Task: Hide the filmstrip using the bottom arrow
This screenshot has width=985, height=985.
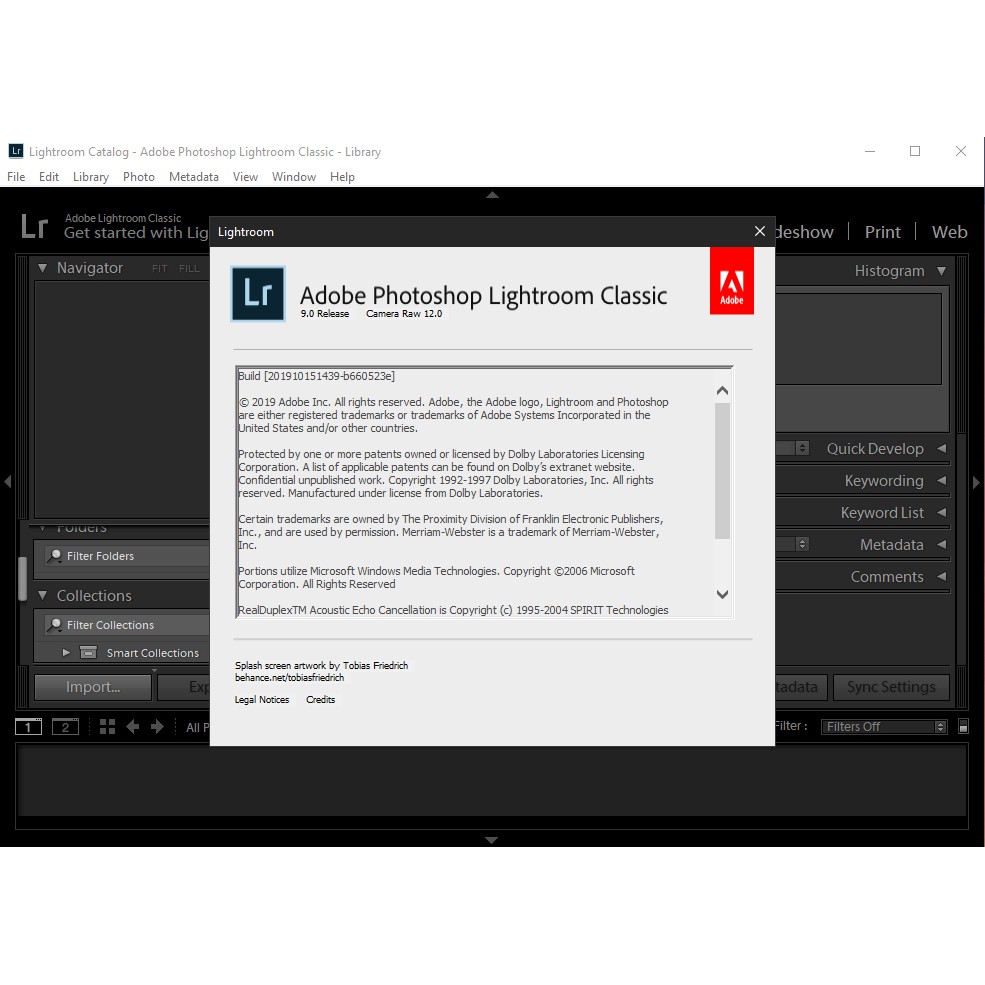Action: pyautogui.click(x=492, y=840)
